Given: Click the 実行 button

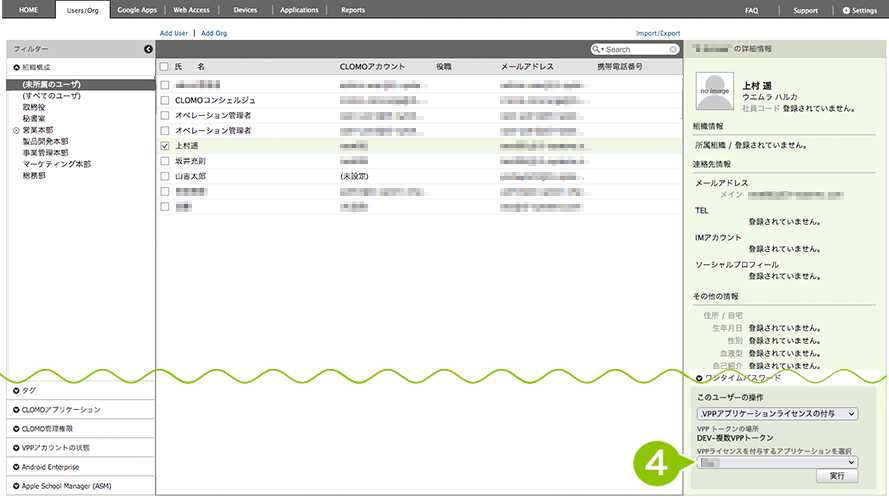Looking at the screenshot, I should (837, 477).
